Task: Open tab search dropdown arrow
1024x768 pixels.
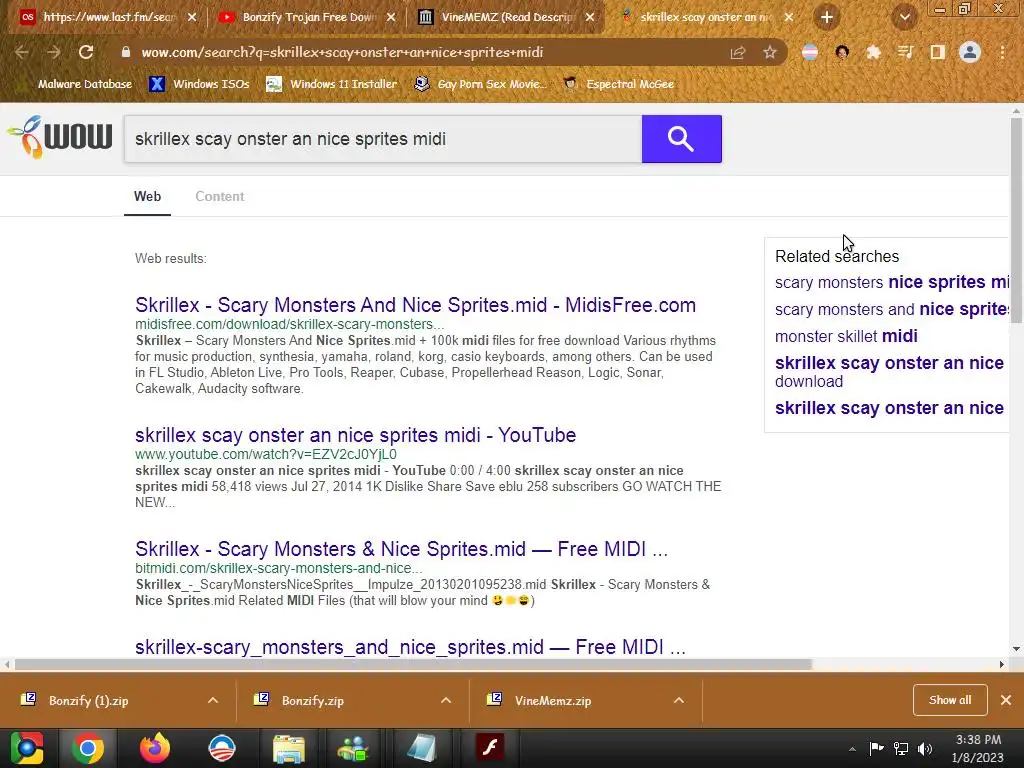Action: point(905,17)
